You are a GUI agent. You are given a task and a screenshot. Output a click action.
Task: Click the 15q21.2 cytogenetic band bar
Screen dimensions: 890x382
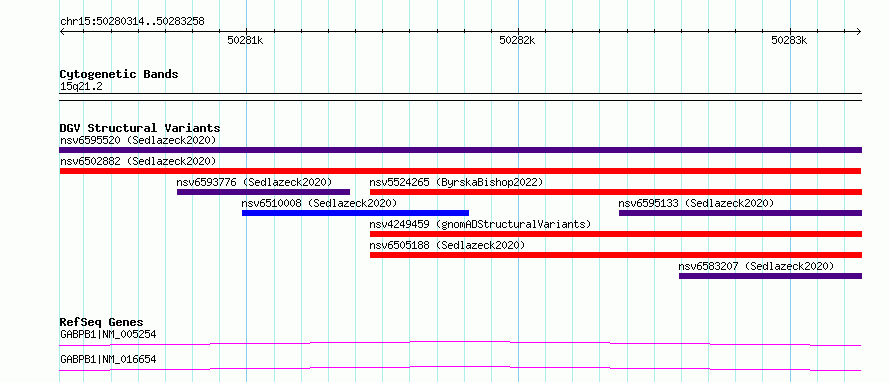pyautogui.click(x=460, y=97)
